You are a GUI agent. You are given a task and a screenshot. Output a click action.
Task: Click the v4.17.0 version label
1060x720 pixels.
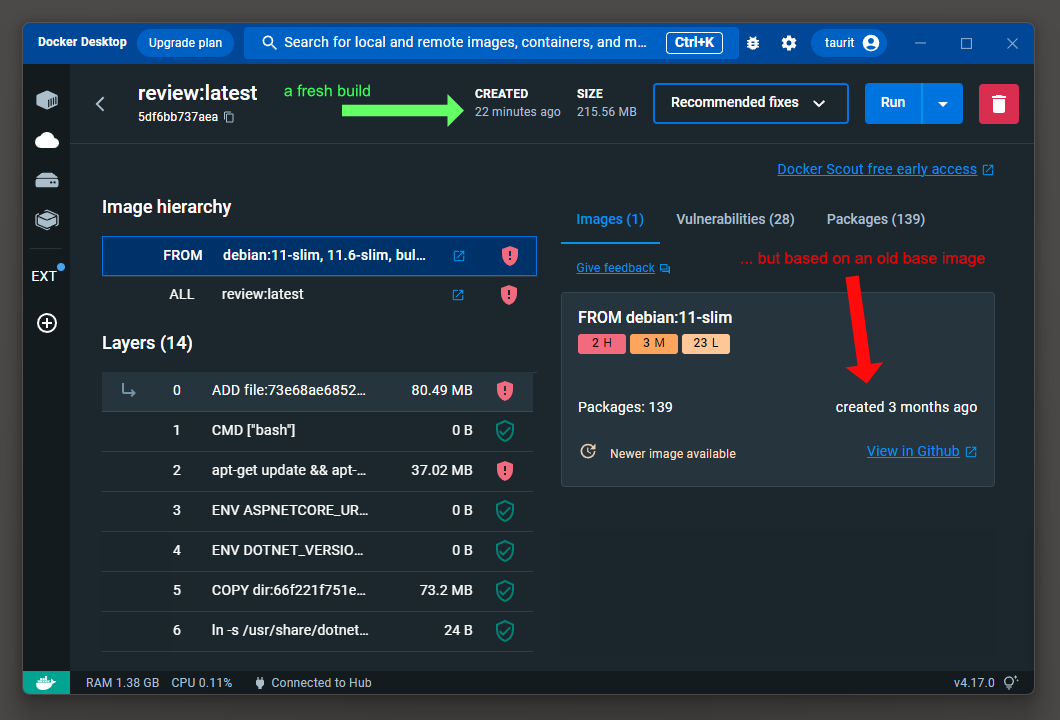(974, 683)
